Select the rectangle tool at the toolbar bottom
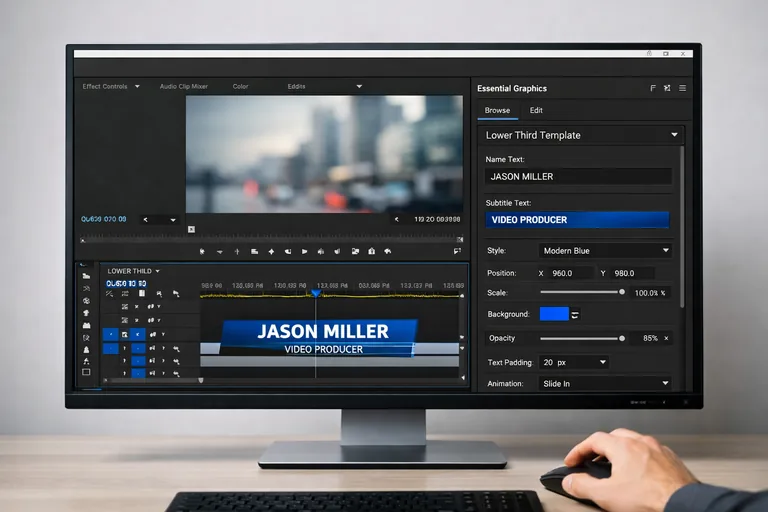This screenshot has height=512, width=768. 86,372
